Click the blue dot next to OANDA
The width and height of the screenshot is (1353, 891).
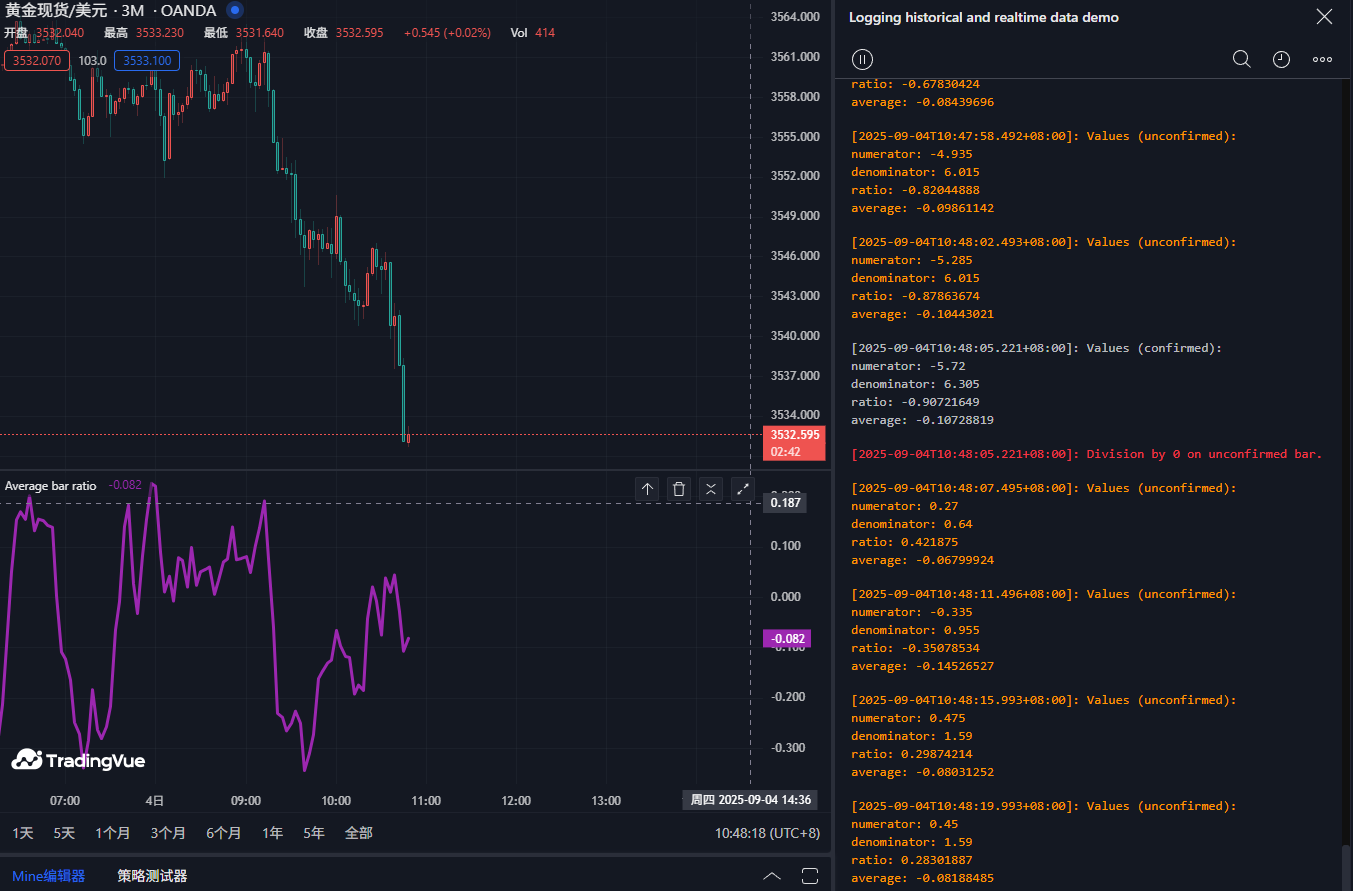[234, 10]
